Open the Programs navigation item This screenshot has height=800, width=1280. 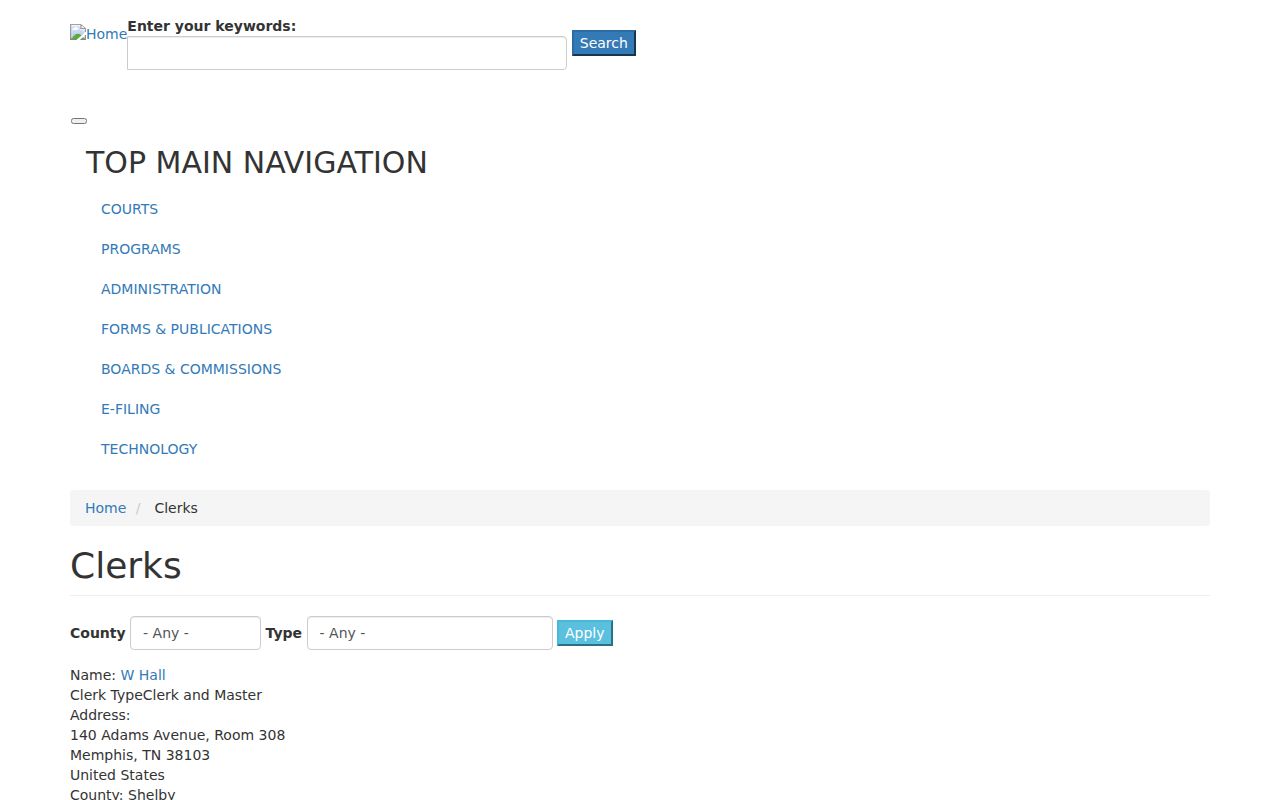point(141,249)
